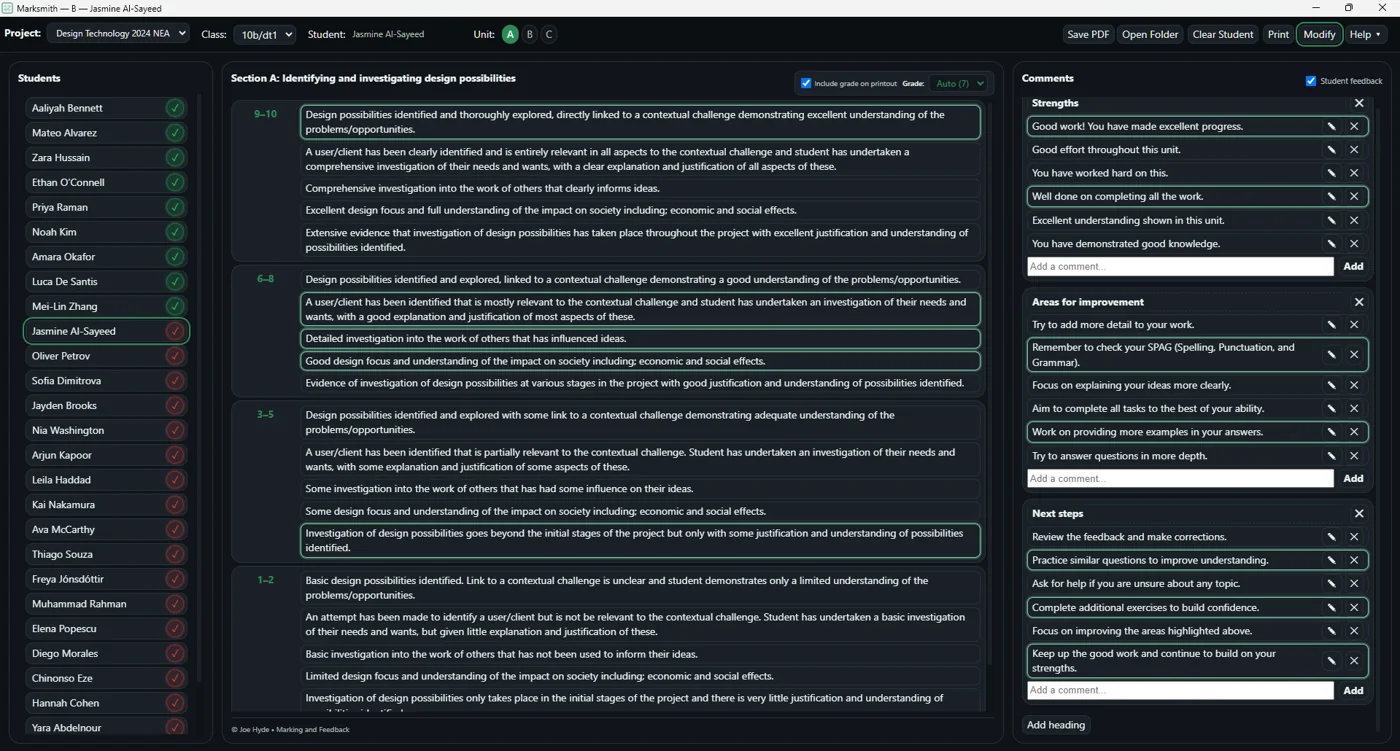
Task: Delete the 'You have worked hard on this.' comment
Action: pos(1354,173)
